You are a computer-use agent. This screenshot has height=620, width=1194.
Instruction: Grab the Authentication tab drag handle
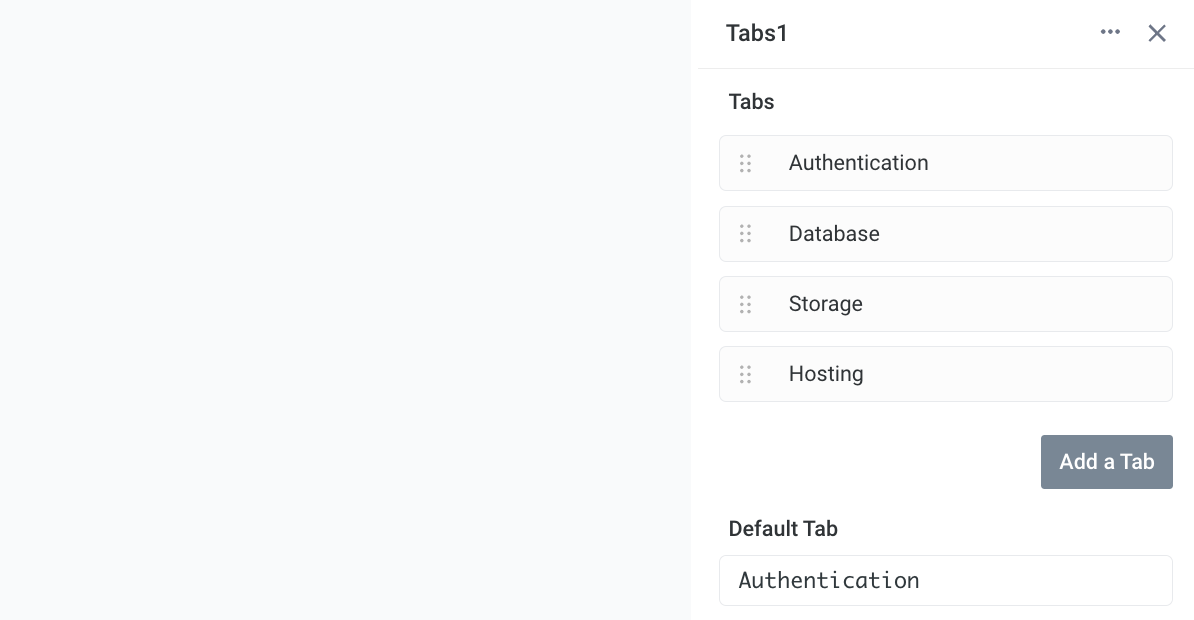pos(745,163)
